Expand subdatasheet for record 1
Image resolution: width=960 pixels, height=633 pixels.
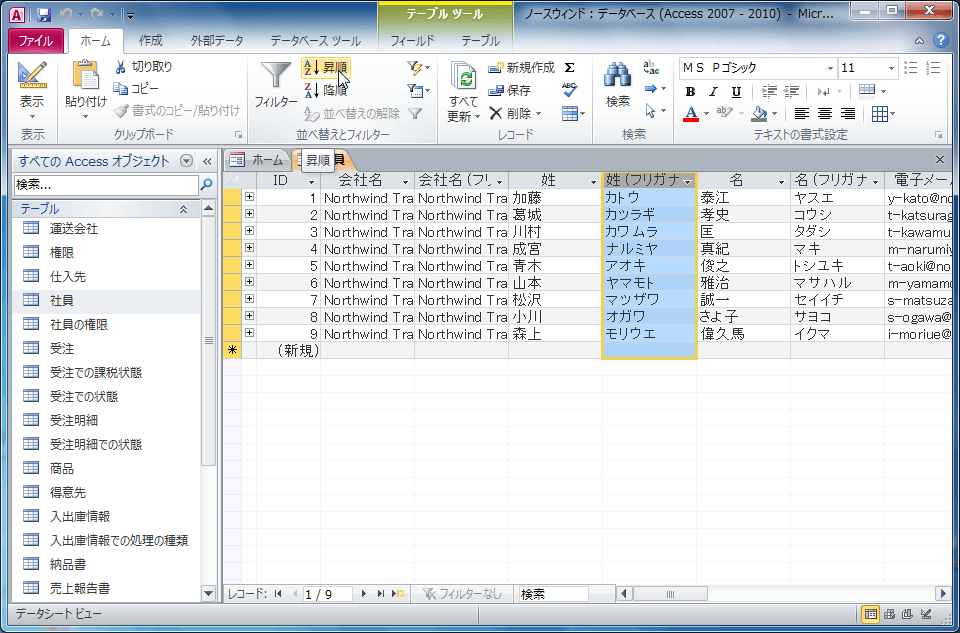(249, 197)
